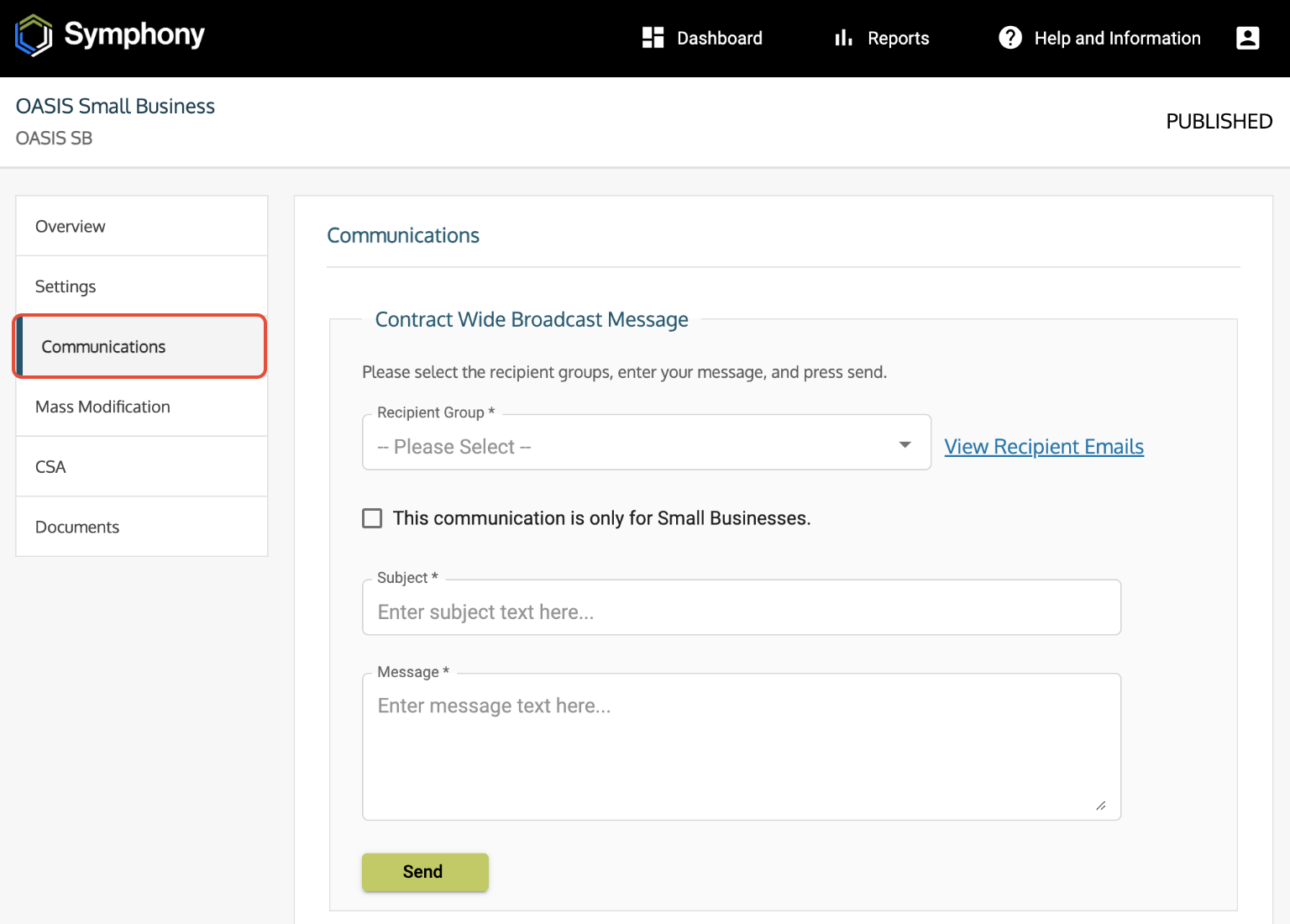Click the Message area resize handle
The height and width of the screenshot is (924, 1290).
point(1101,806)
